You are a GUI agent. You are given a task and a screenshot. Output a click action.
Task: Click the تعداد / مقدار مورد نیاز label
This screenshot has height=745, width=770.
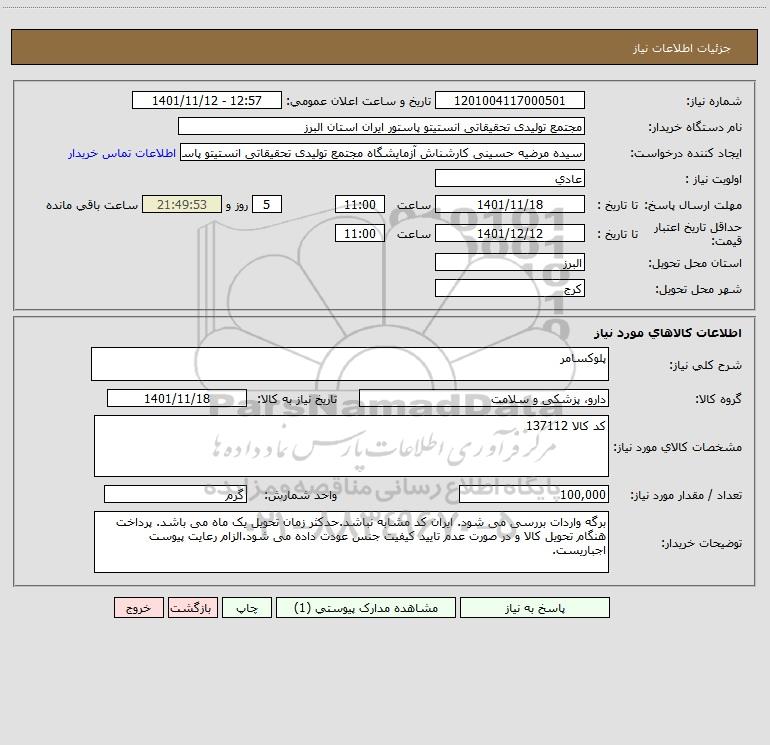686,495
